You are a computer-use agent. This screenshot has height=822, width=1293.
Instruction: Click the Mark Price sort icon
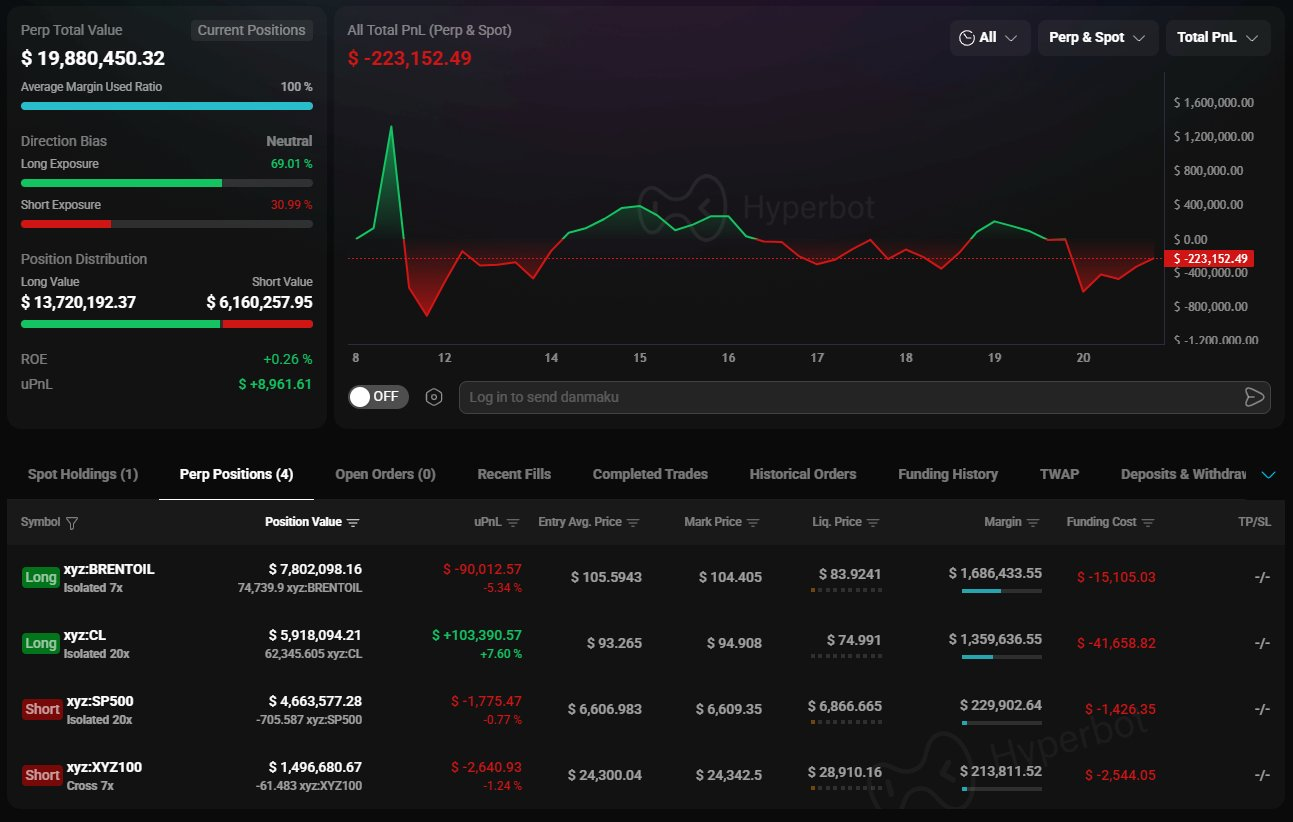[753, 523]
